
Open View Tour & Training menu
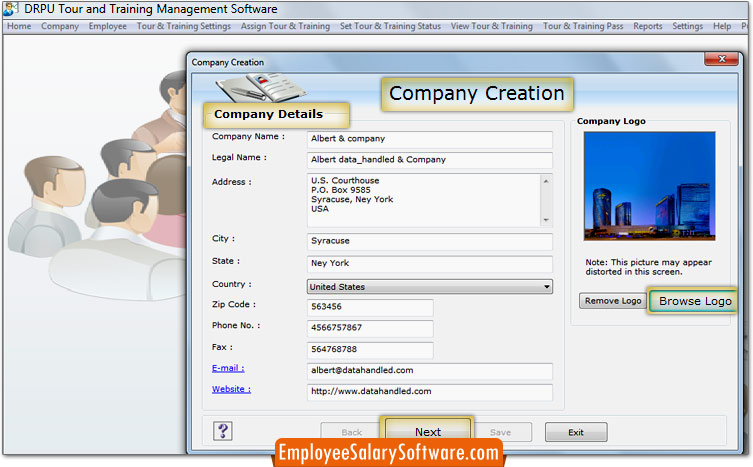coord(491,26)
